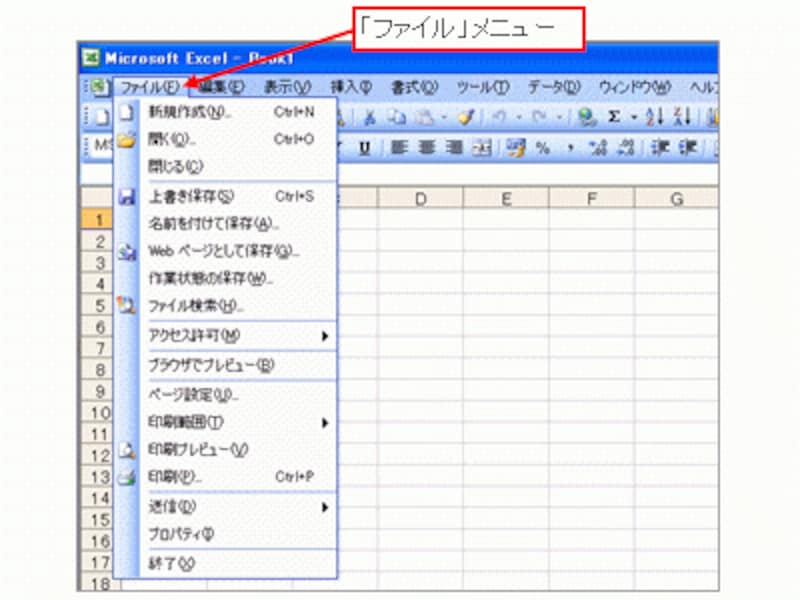This screenshot has width=800, height=600.
Task: Select column G header
Action: 677,198
